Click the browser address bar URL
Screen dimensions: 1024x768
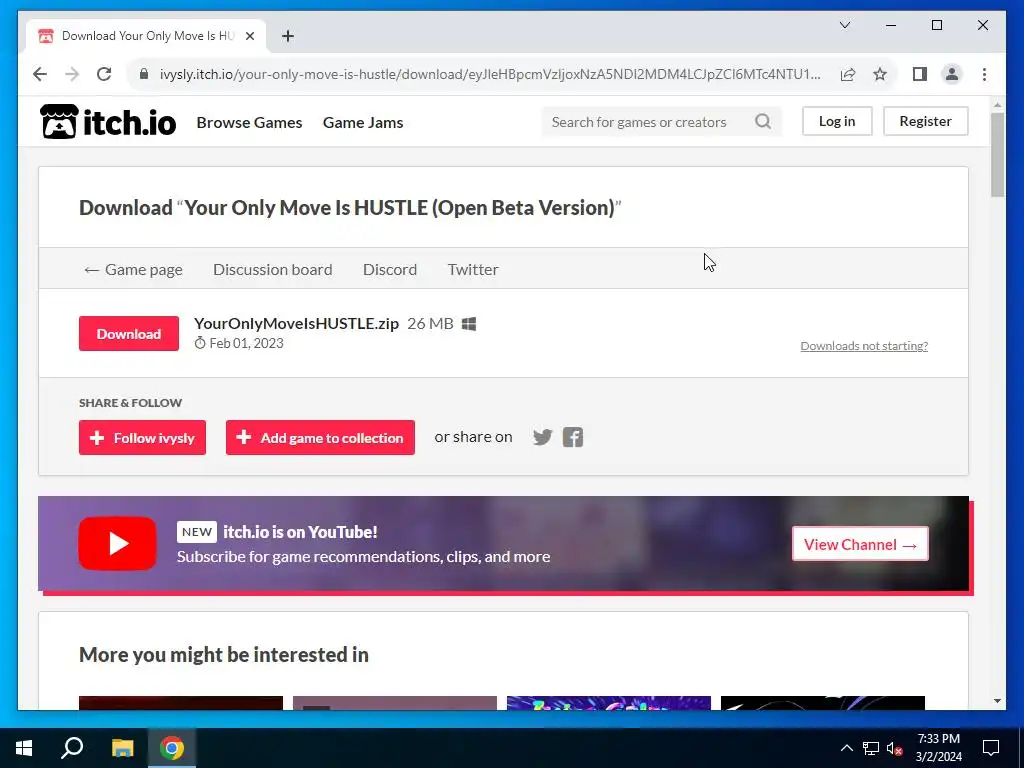coord(490,74)
